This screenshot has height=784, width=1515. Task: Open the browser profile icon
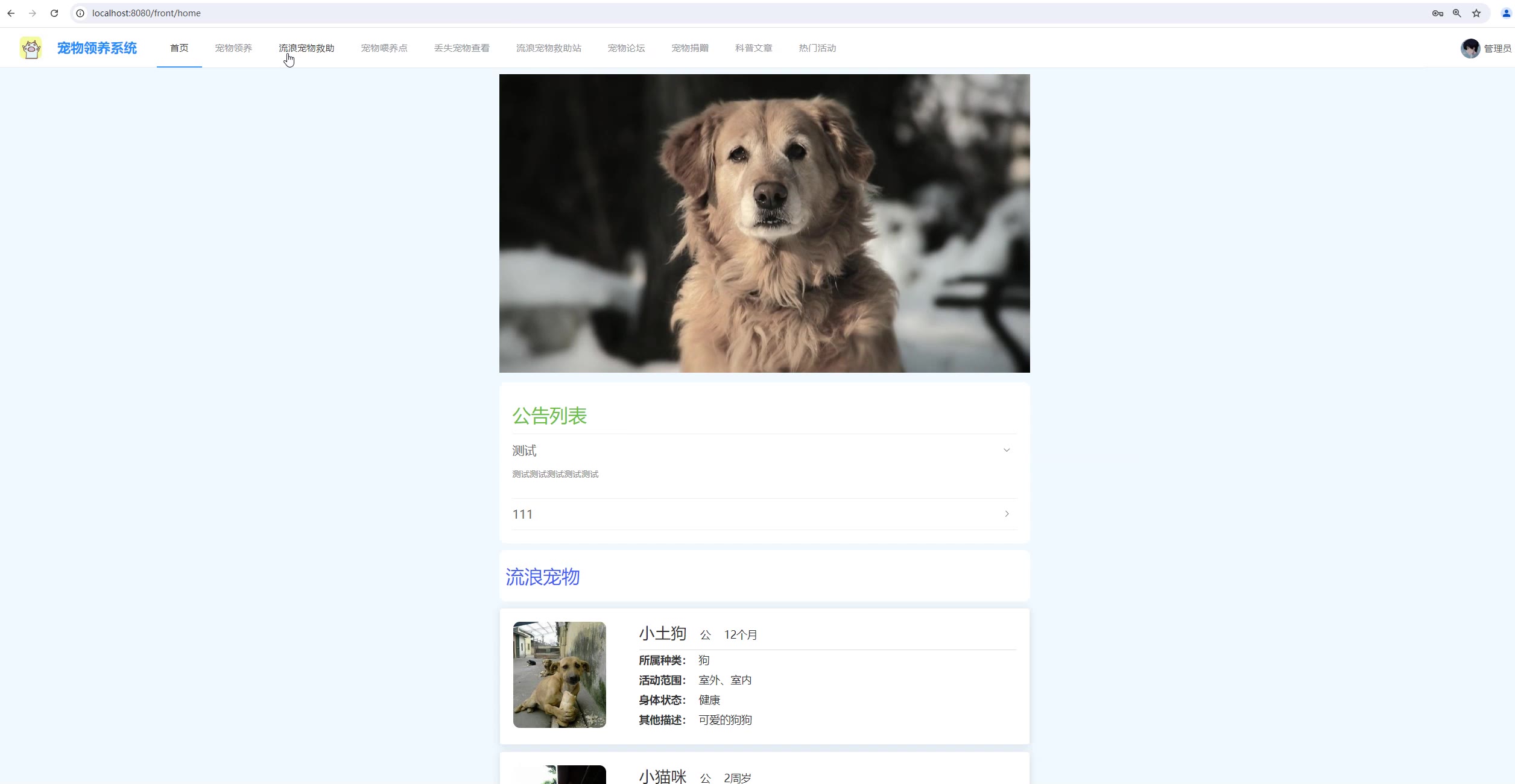click(x=1505, y=13)
